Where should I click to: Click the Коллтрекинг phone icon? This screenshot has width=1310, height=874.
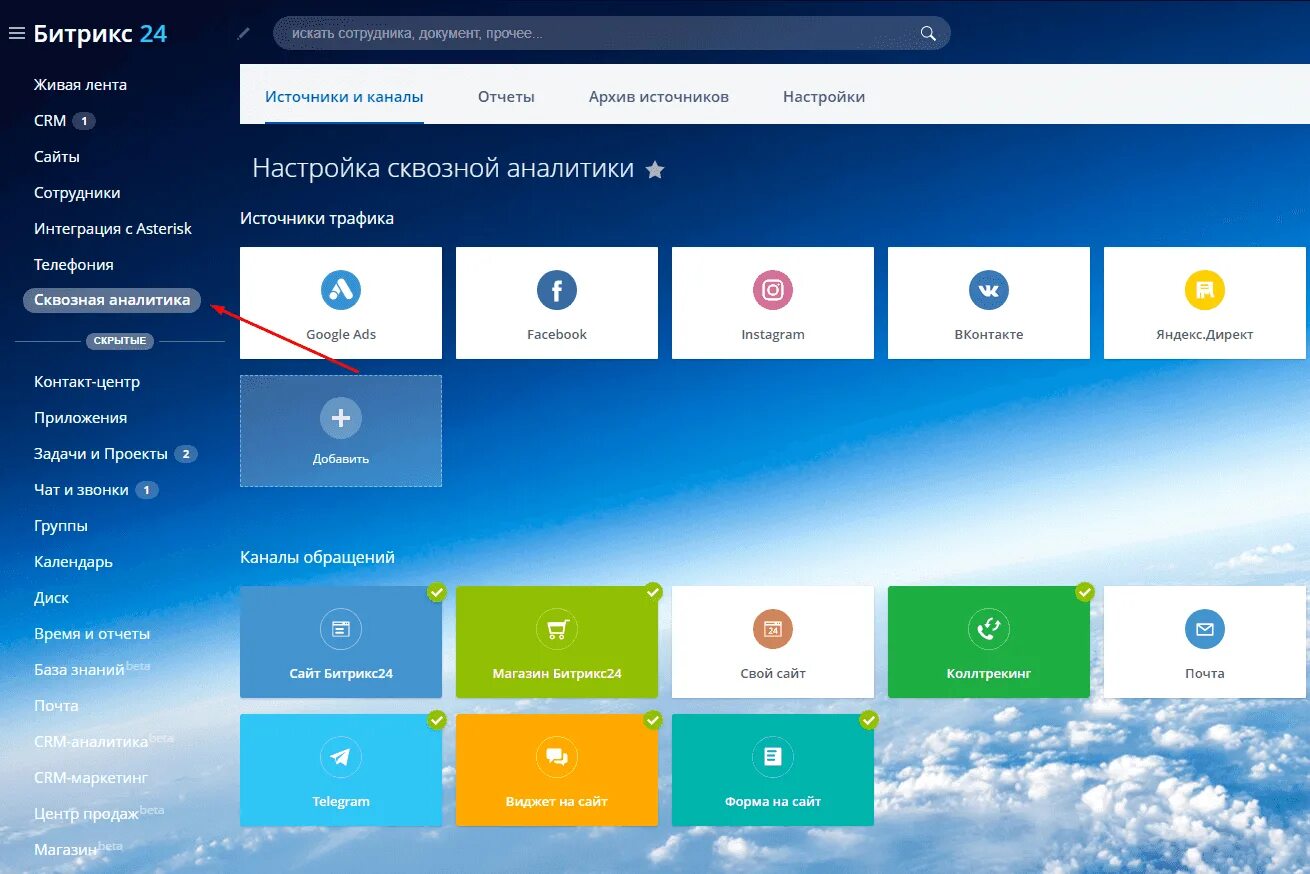point(988,629)
